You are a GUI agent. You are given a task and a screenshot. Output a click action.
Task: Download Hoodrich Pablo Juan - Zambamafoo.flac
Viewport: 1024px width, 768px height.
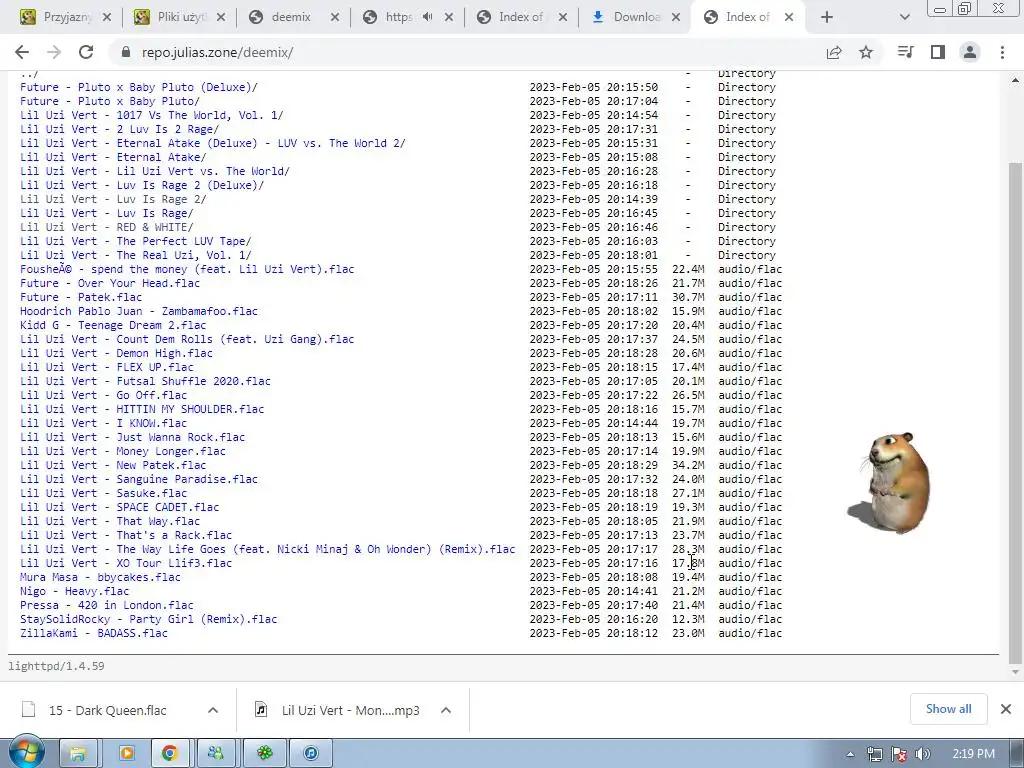[138, 311]
